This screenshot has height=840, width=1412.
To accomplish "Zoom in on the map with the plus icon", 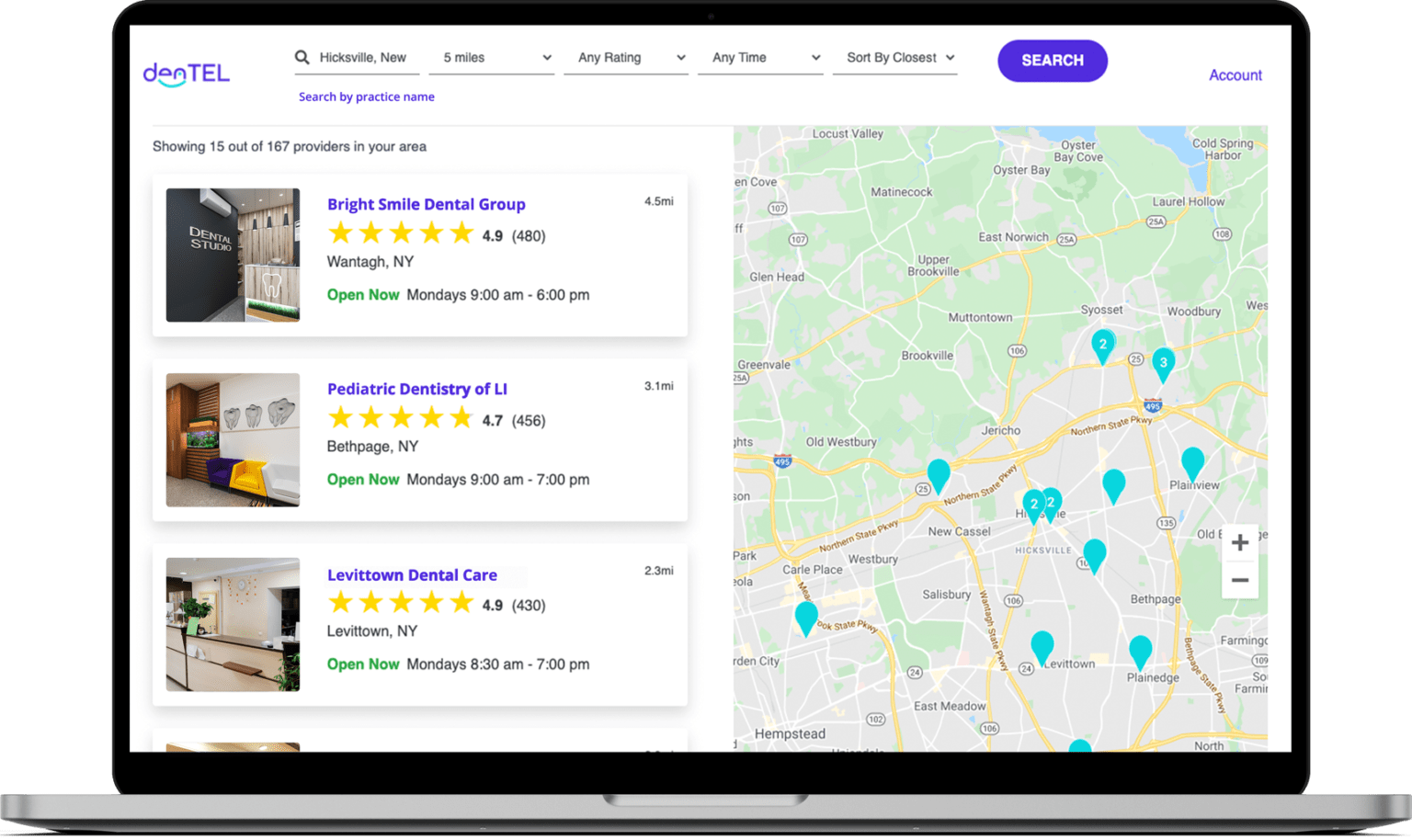I will point(1240,543).
